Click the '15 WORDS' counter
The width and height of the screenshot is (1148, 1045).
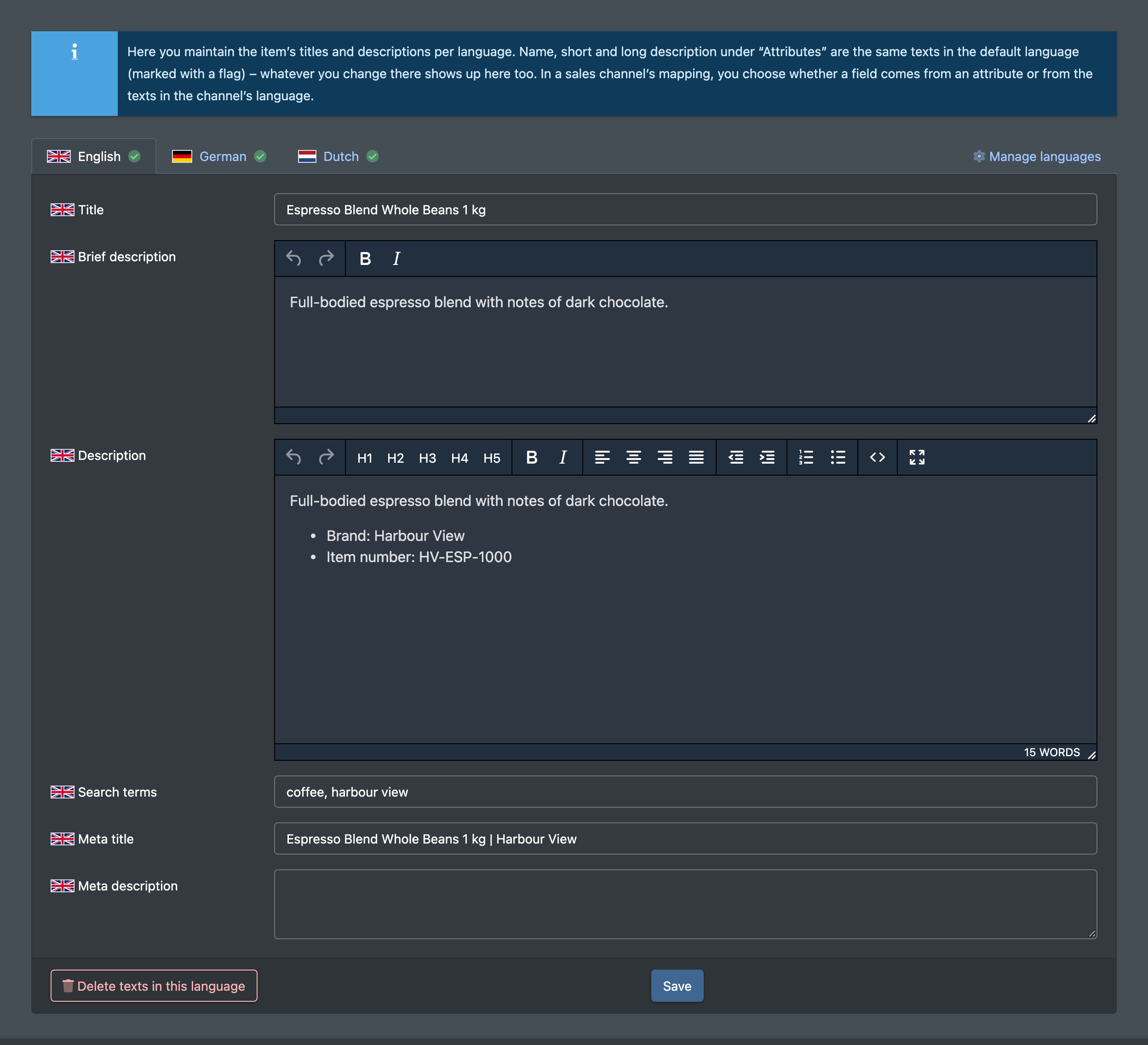tap(1051, 752)
